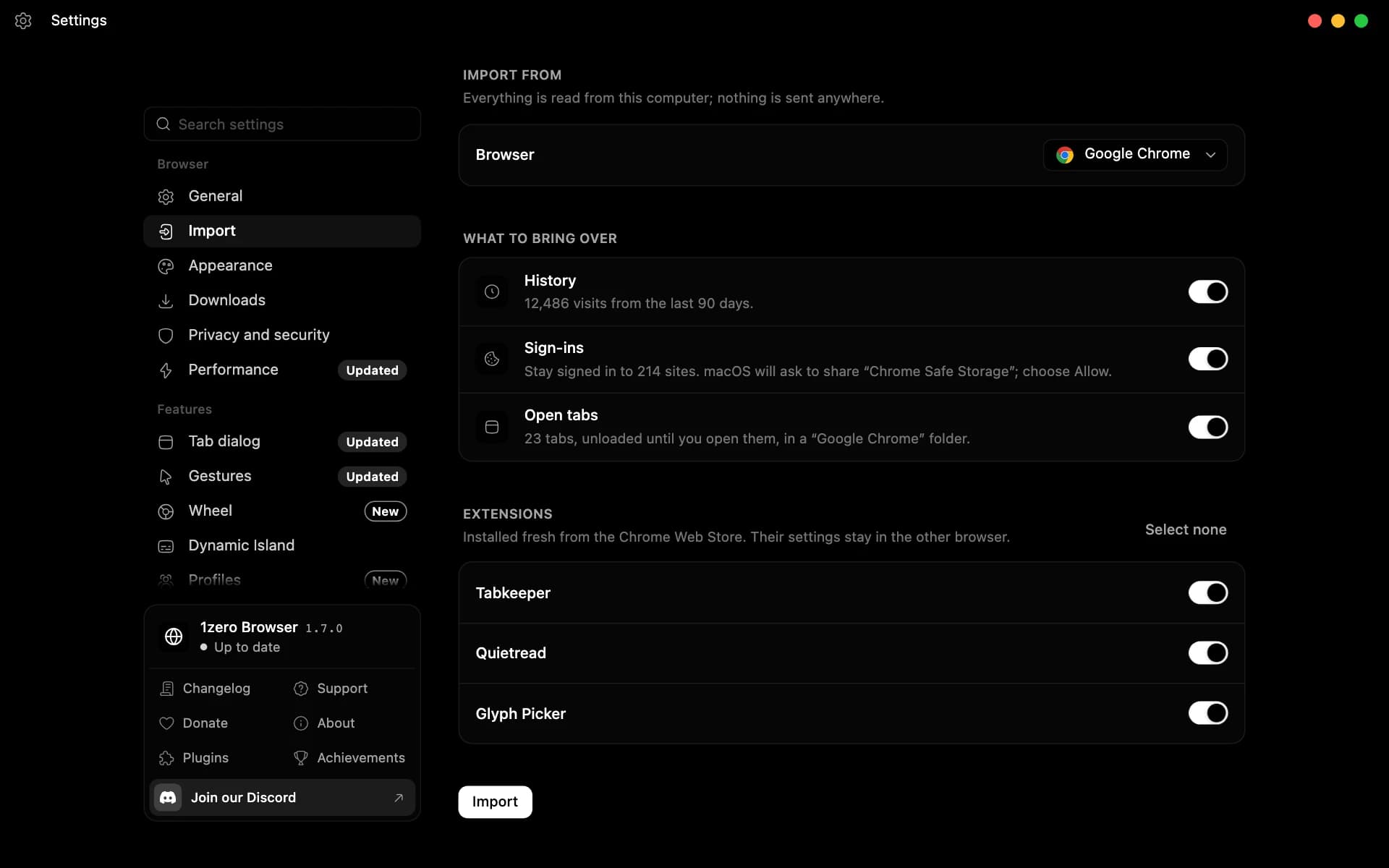The height and width of the screenshot is (868, 1389).
Task: Open the Plugins link
Action: click(x=194, y=757)
